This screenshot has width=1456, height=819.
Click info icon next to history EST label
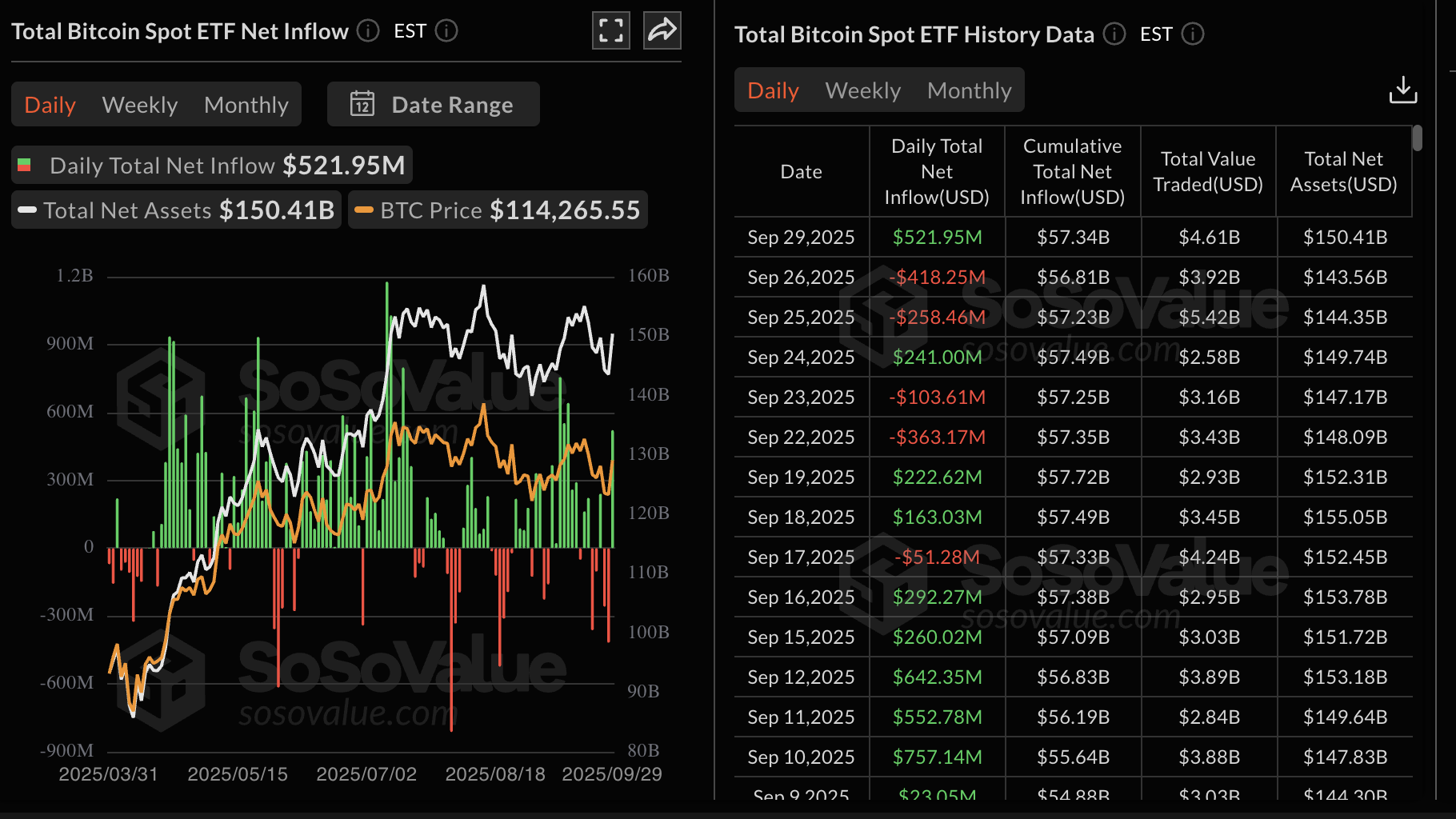[x=1193, y=34]
